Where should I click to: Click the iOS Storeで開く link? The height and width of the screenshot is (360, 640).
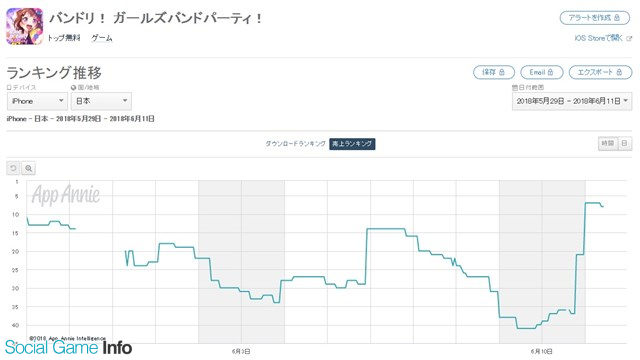tap(599, 38)
